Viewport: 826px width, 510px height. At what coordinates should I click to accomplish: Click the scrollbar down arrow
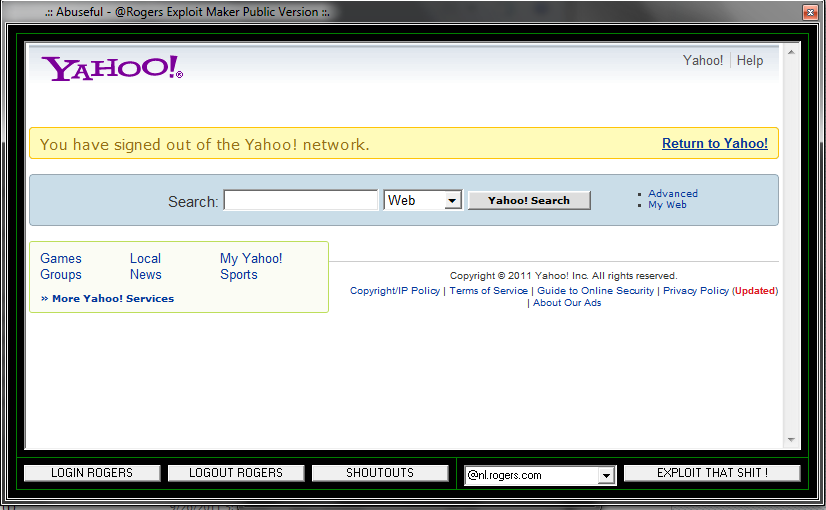pyautogui.click(x=791, y=439)
